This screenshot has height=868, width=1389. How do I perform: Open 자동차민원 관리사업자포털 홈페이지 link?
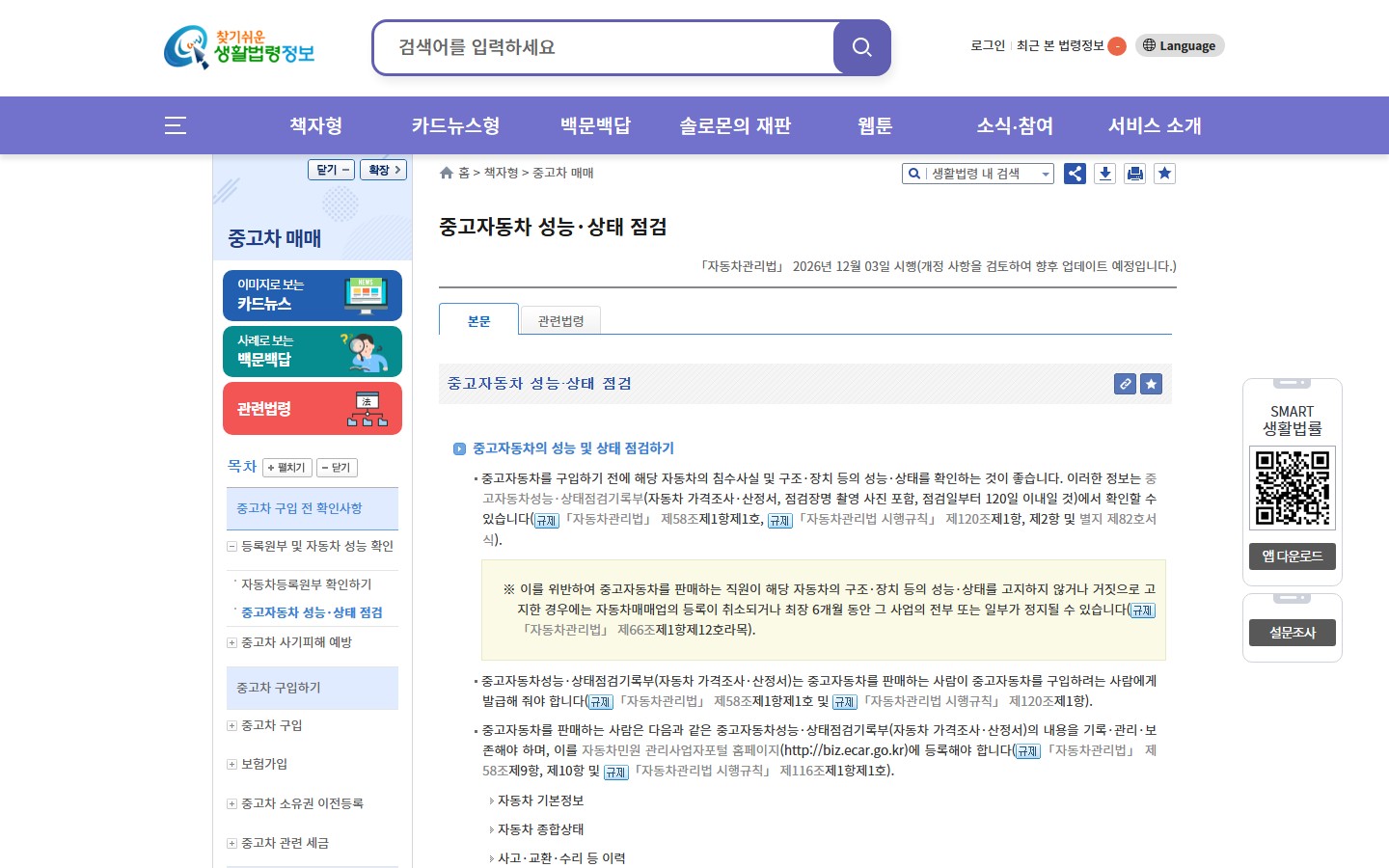click(680, 750)
